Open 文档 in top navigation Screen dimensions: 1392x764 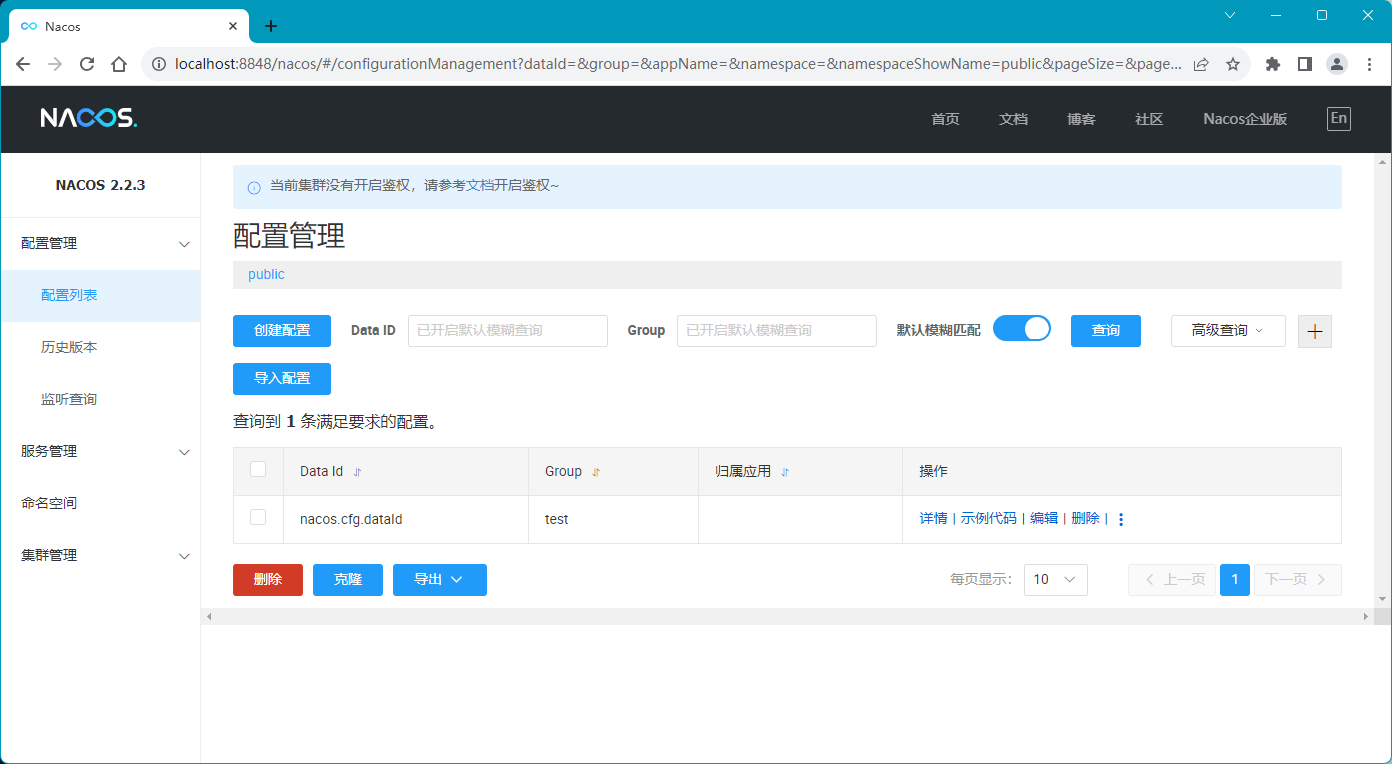(1013, 119)
